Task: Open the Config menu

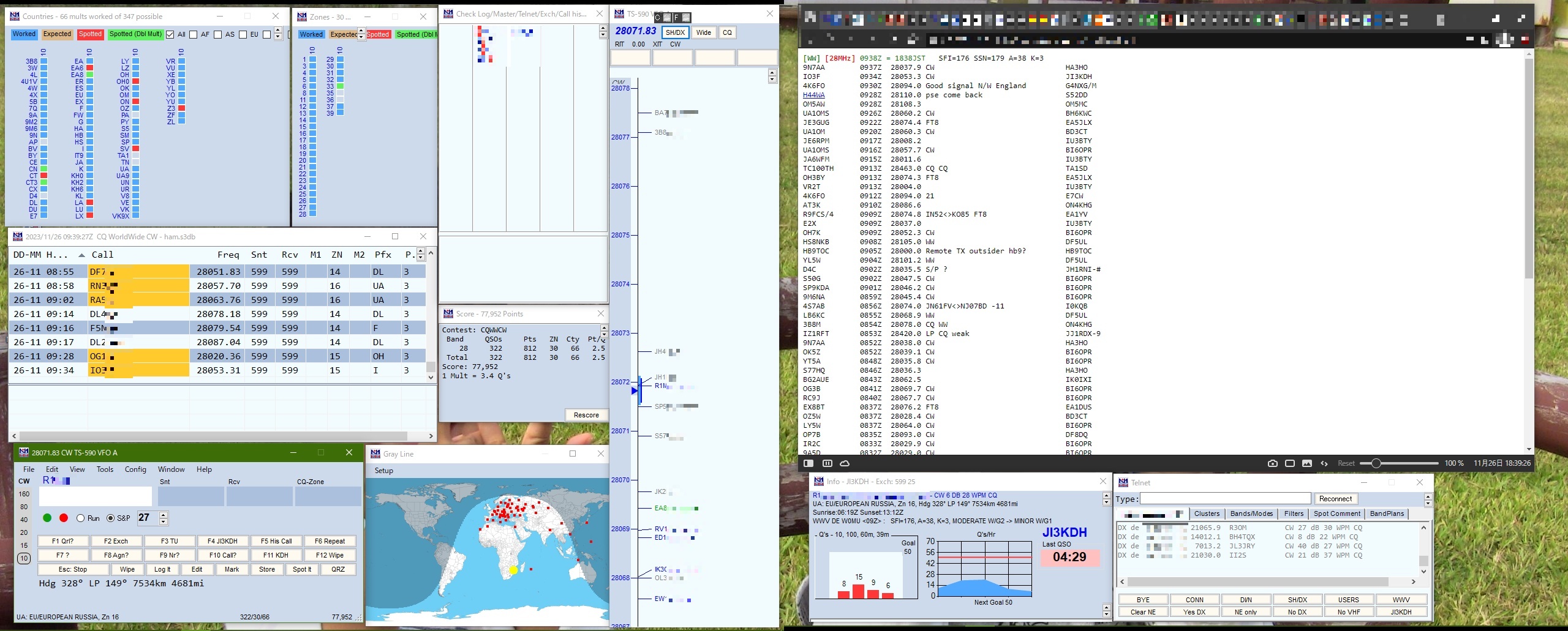Action: pyautogui.click(x=135, y=469)
